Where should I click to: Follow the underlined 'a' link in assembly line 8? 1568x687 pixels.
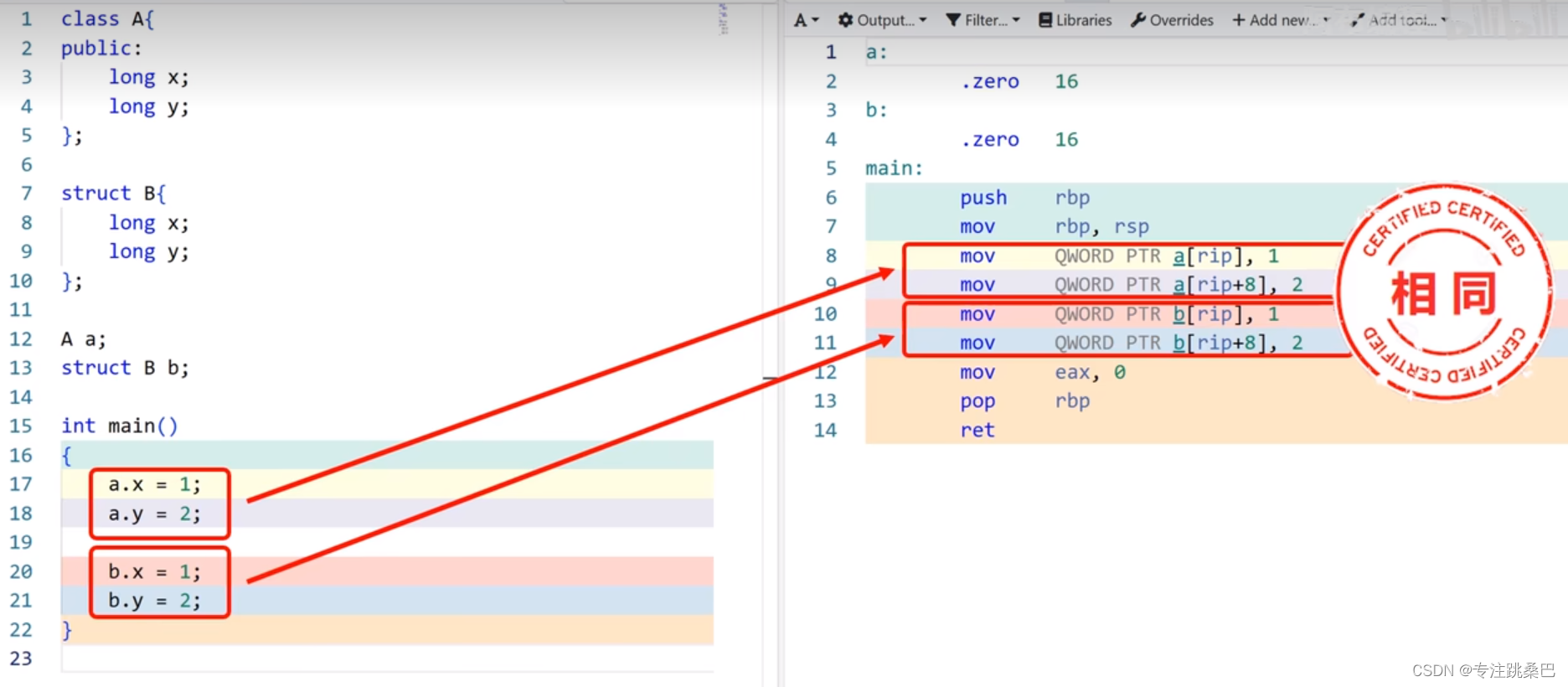1179,256
